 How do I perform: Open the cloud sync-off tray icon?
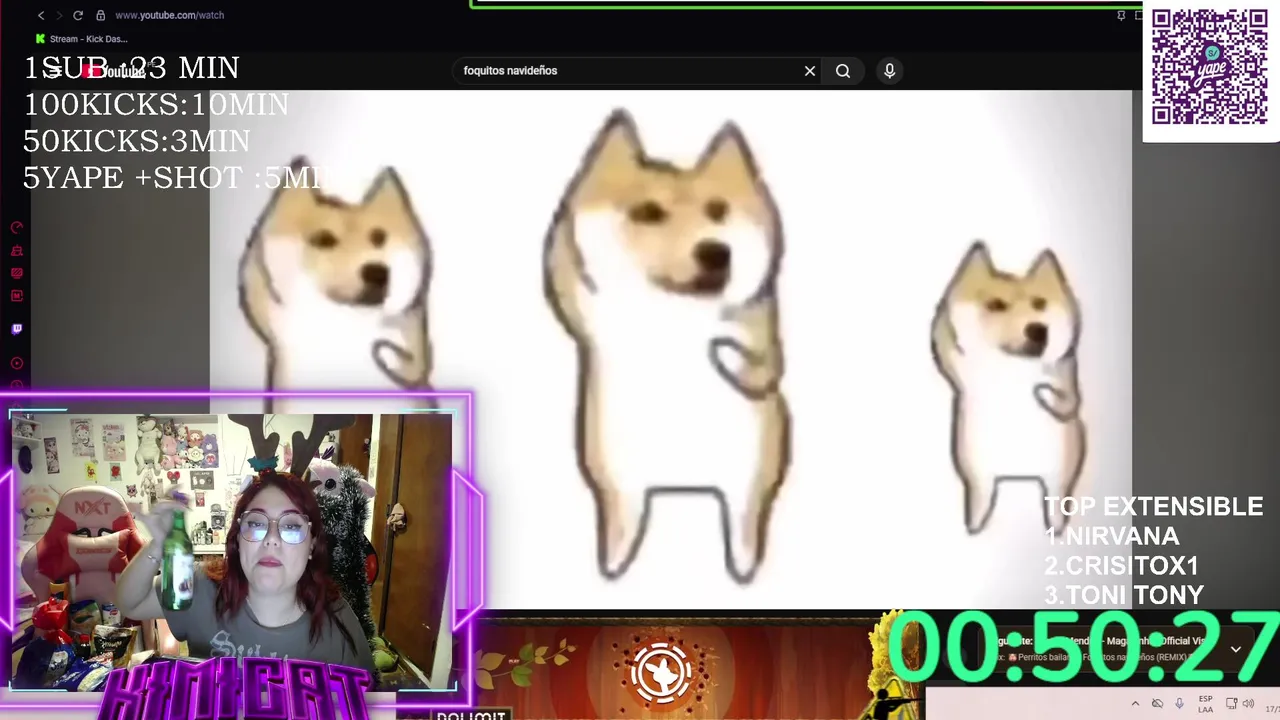pyautogui.click(x=1157, y=704)
